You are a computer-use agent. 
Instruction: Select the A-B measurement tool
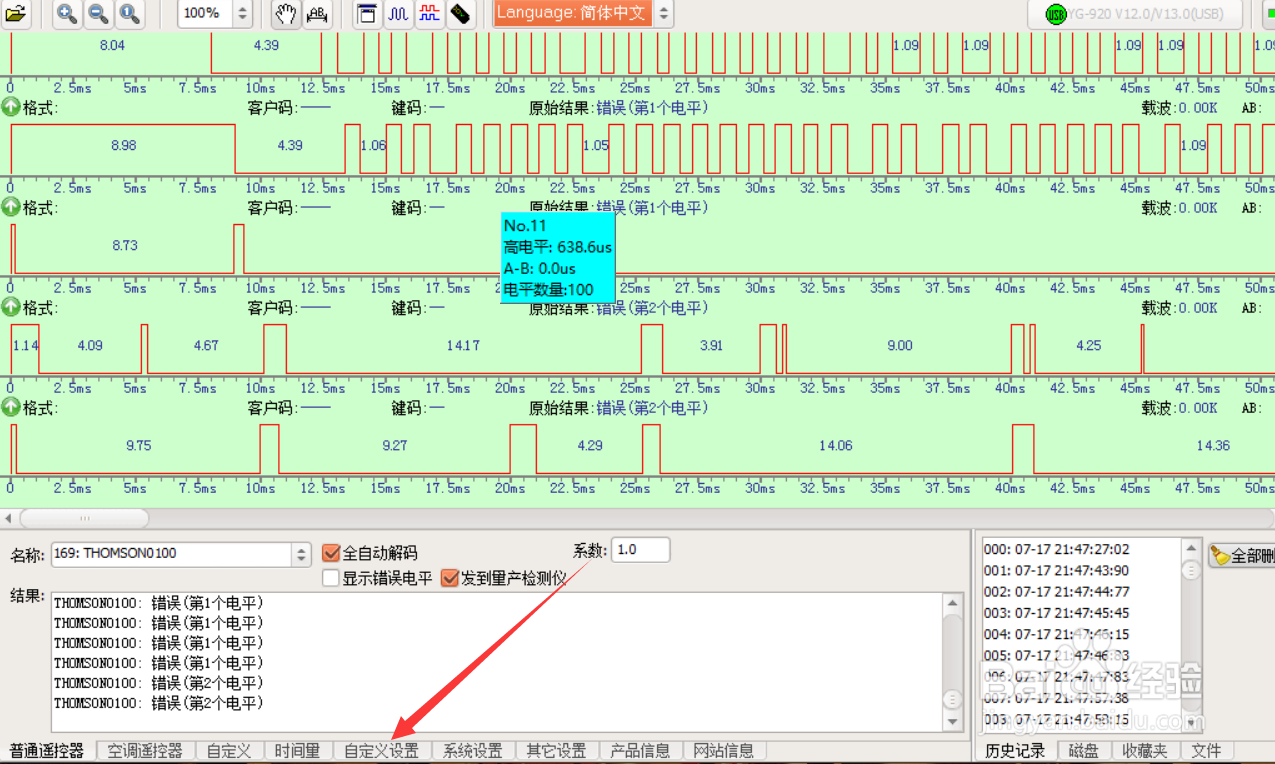pyautogui.click(x=317, y=13)
